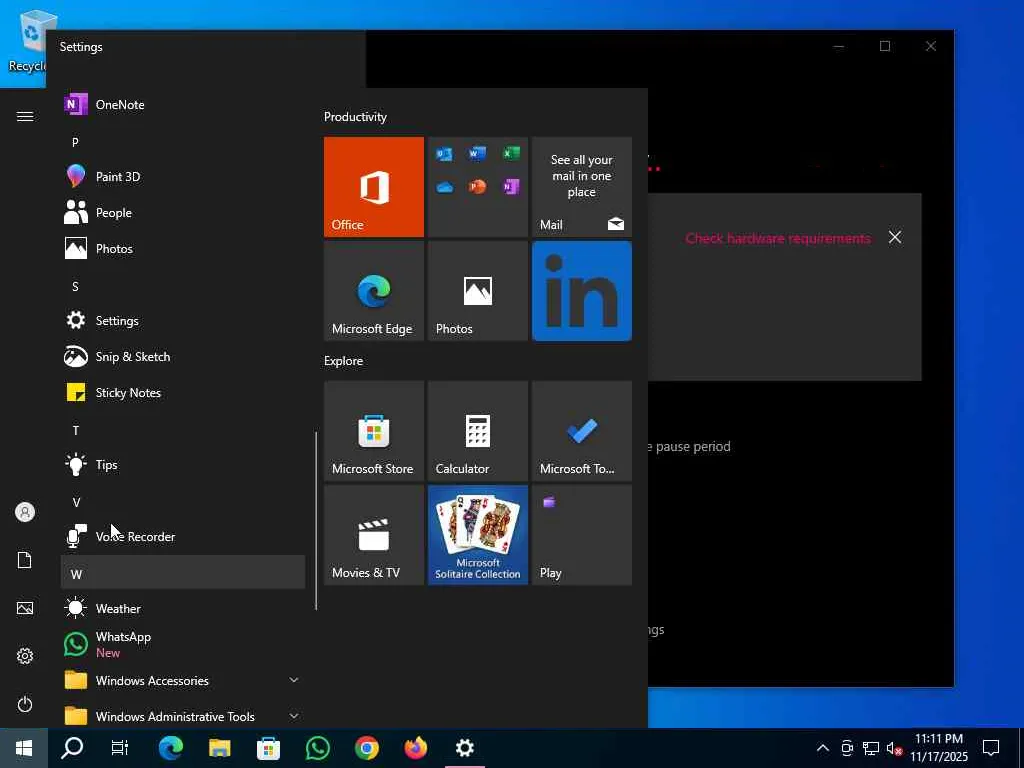1024x768 pixels.
Task: Click the muted volume tray icon
Action: (894, 748)
